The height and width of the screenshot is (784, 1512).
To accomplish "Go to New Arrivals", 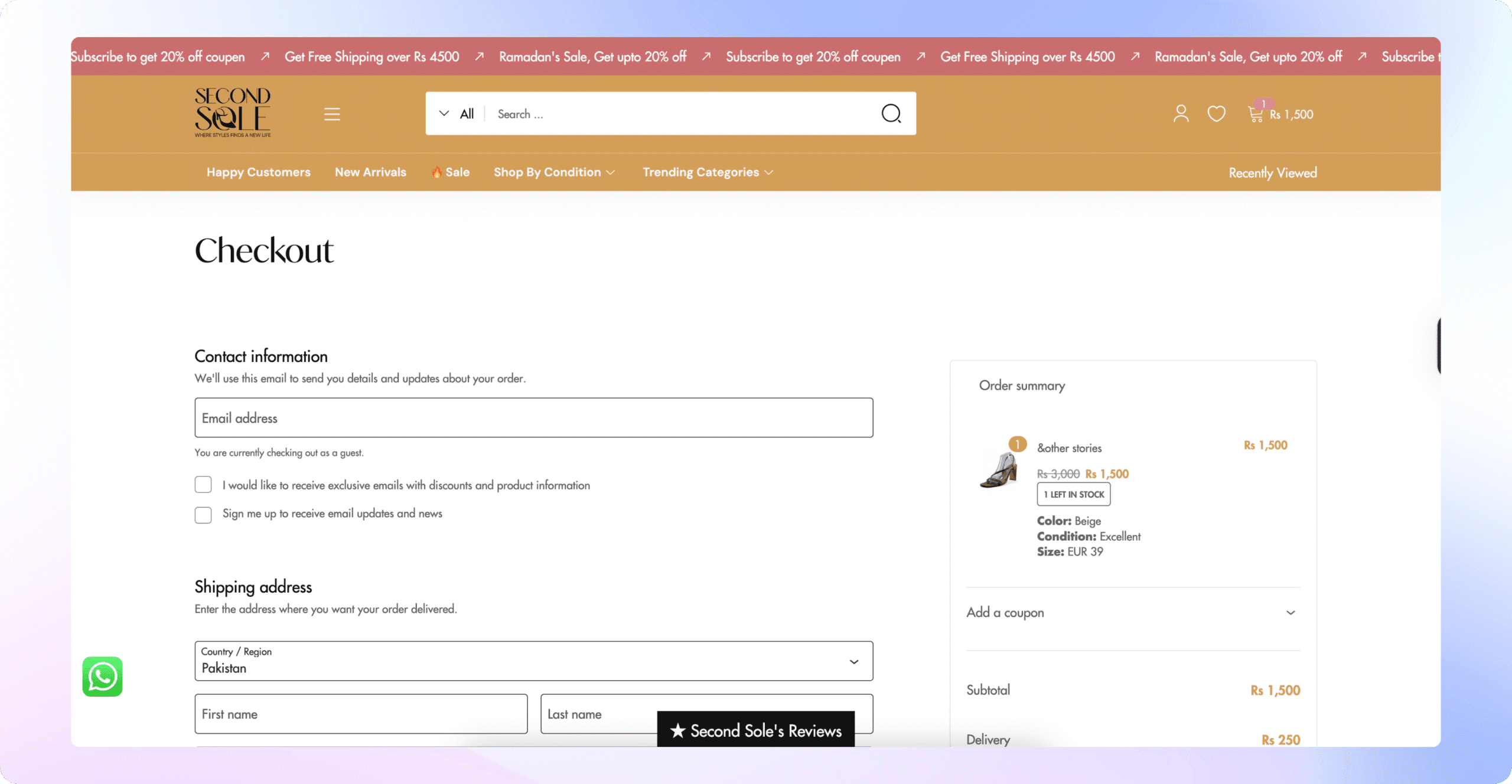I will coord(370,172).
